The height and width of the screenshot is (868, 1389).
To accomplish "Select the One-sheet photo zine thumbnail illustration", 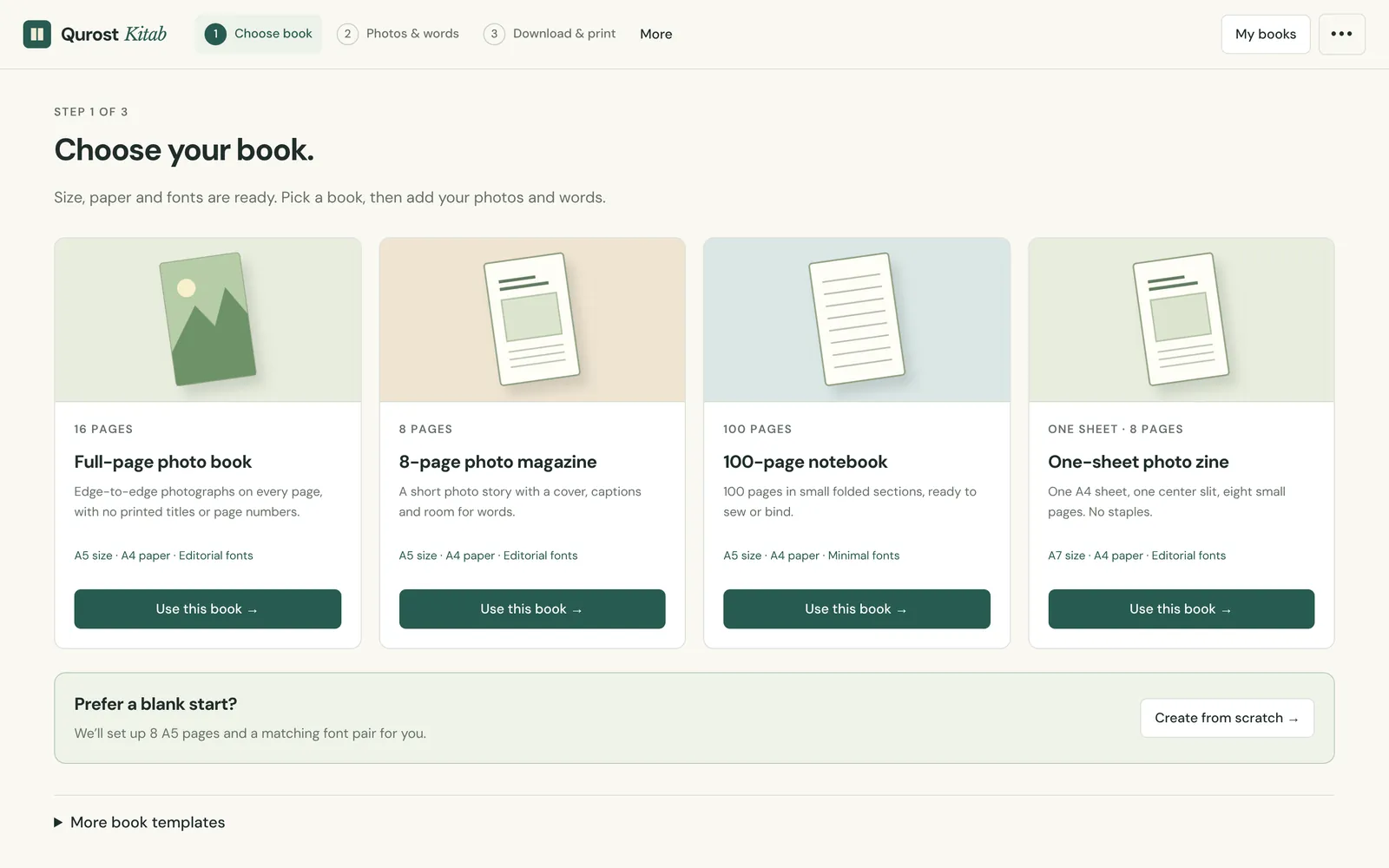I will (x=1181, y=319).
